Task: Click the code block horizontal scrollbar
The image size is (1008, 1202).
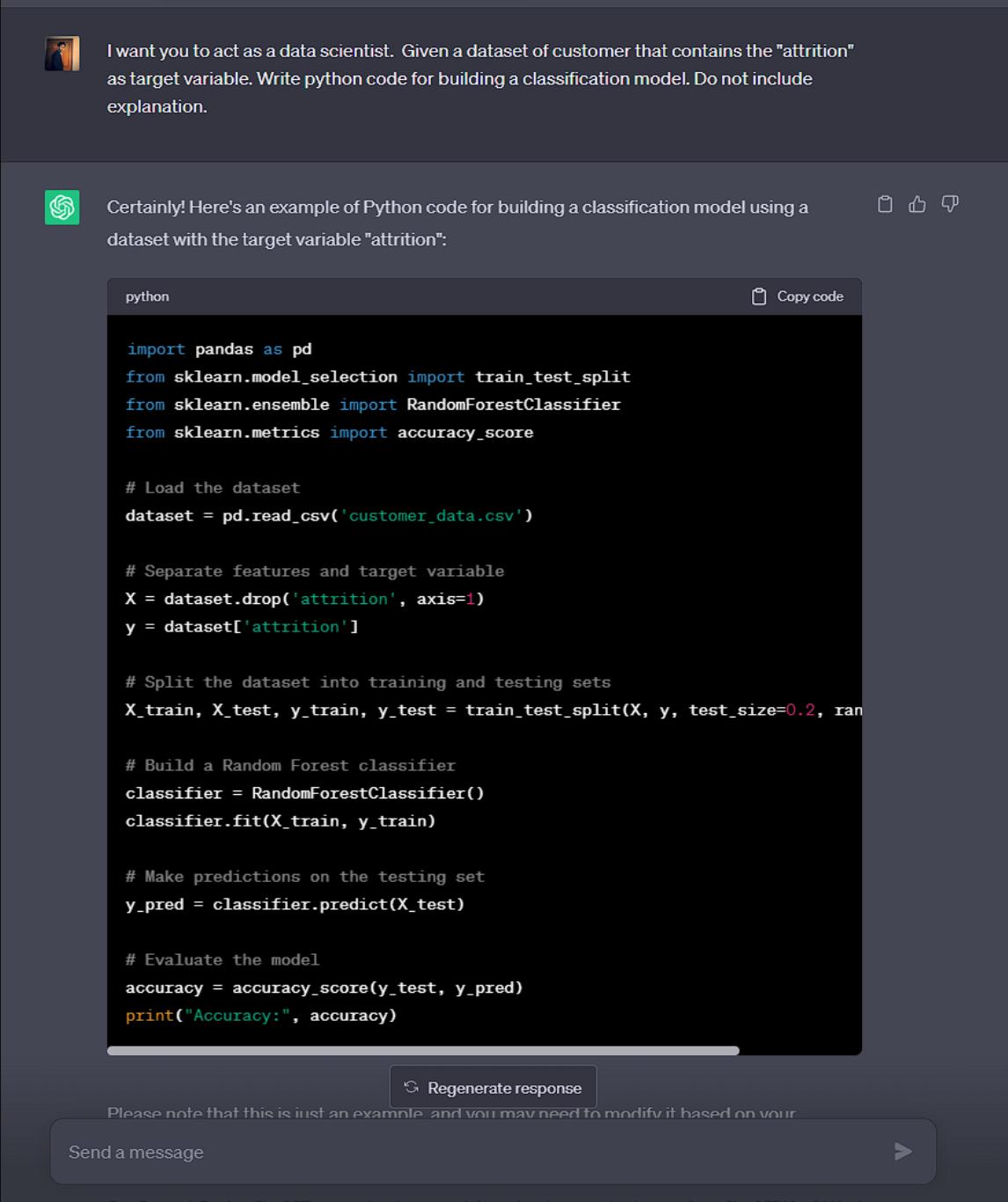Action: [x=423, y=1051]
